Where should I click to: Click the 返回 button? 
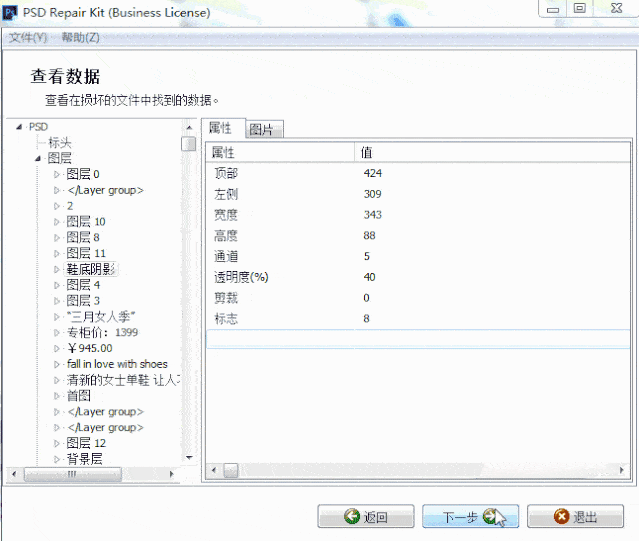point(366,516)
